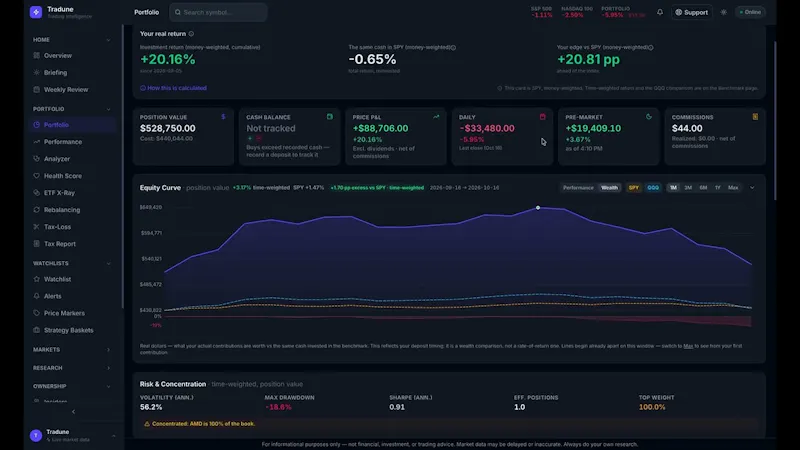Click the -$33,480.00 Daily value
This screenshot has width=800, height=450.
487,129
